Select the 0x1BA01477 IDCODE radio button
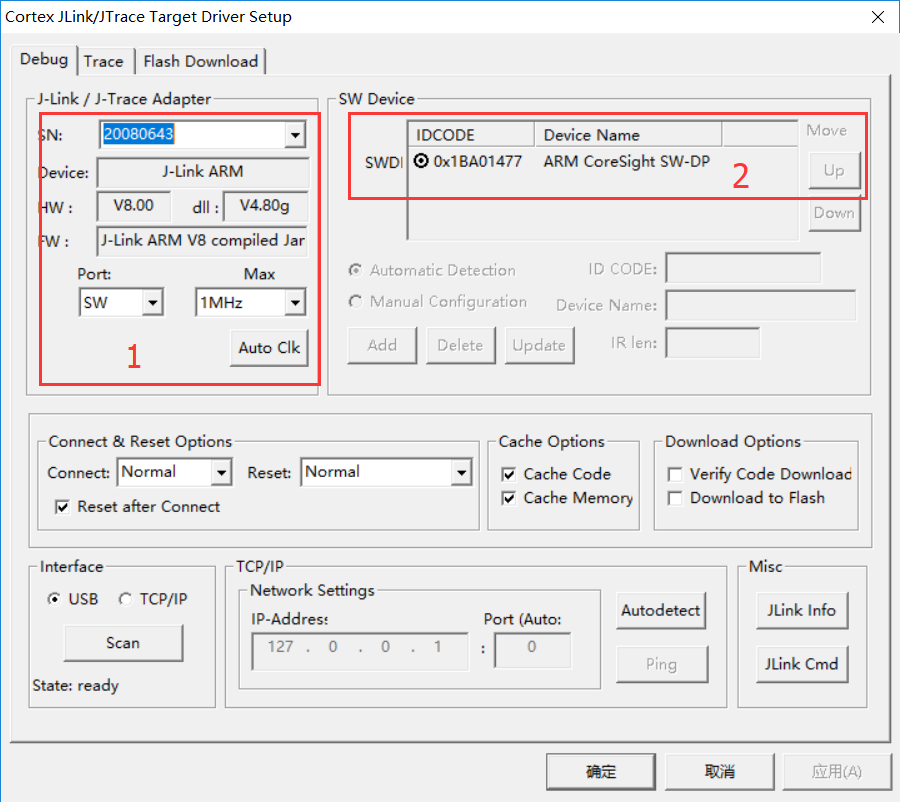This screenshot has width=900, height=802. tap(421, 161)
